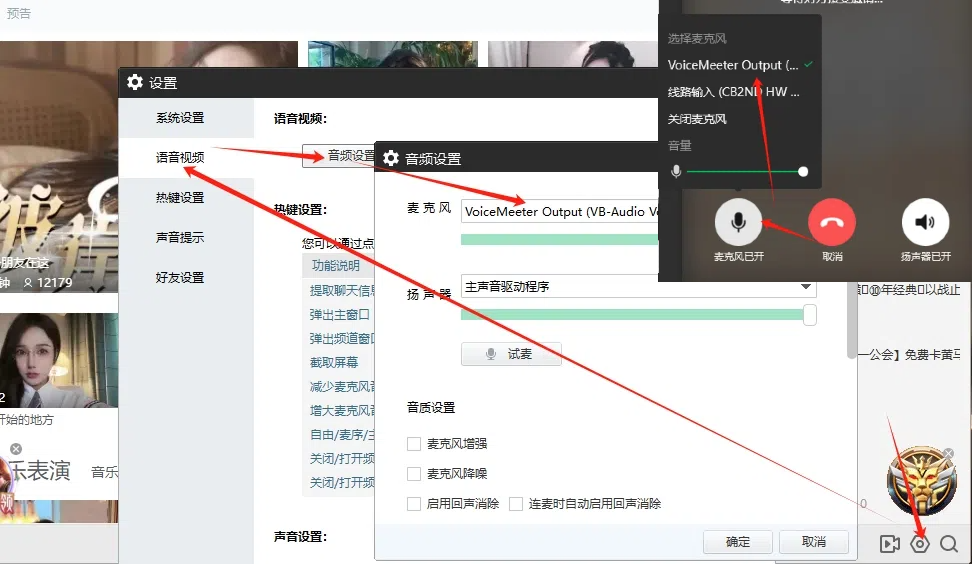Select VoiceMeeter Output microphone option
Viewport: 972px width, 564px height.
(x=740, y=65)
